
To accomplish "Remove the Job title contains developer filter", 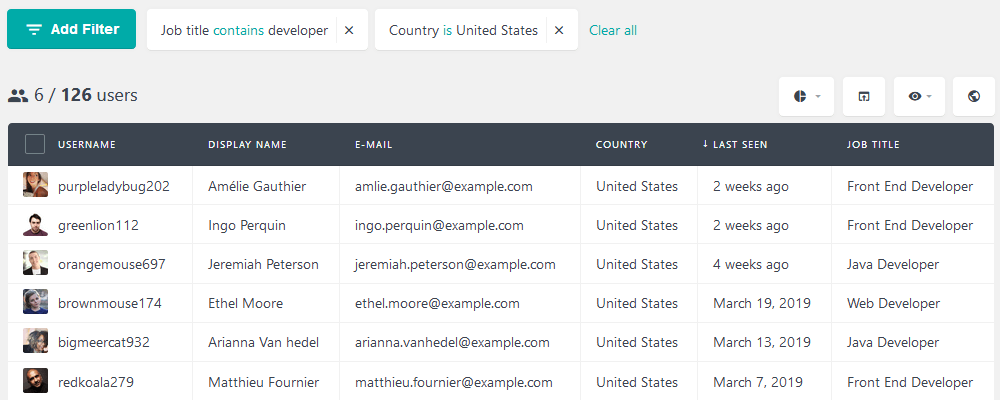I will pos(349,30).
